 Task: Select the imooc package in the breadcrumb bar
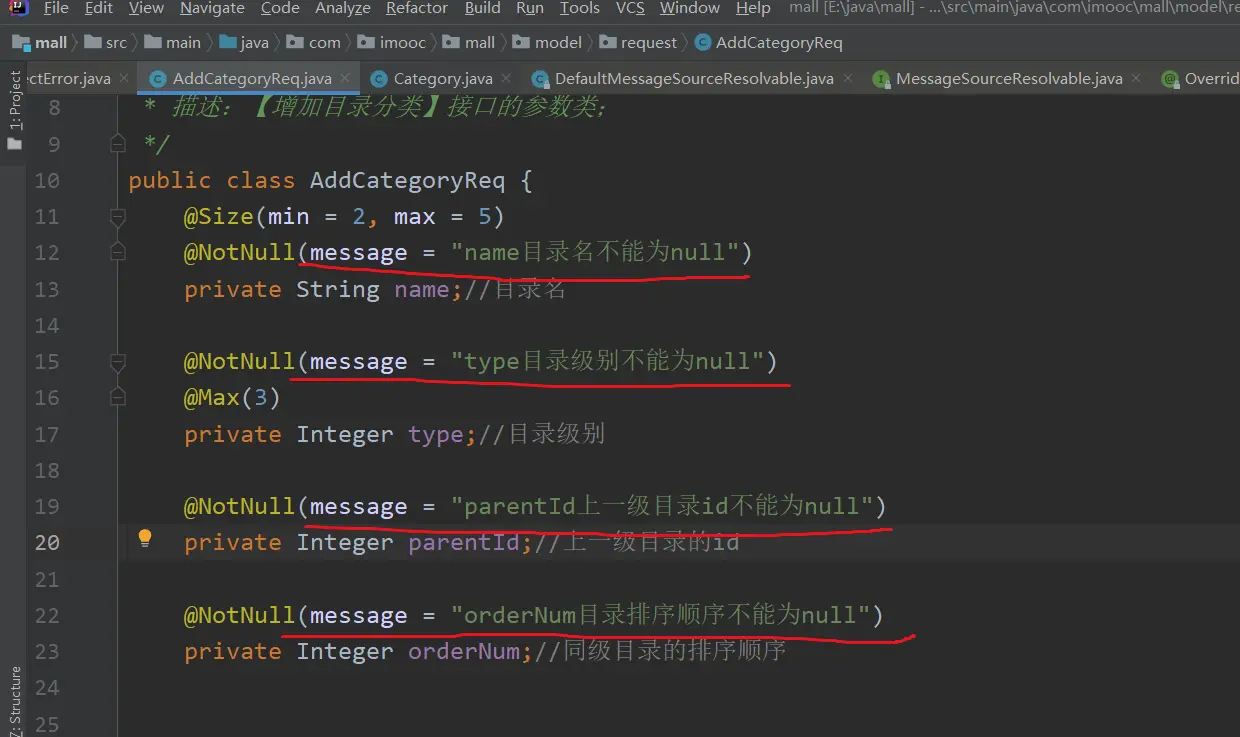tap(402, 43)
